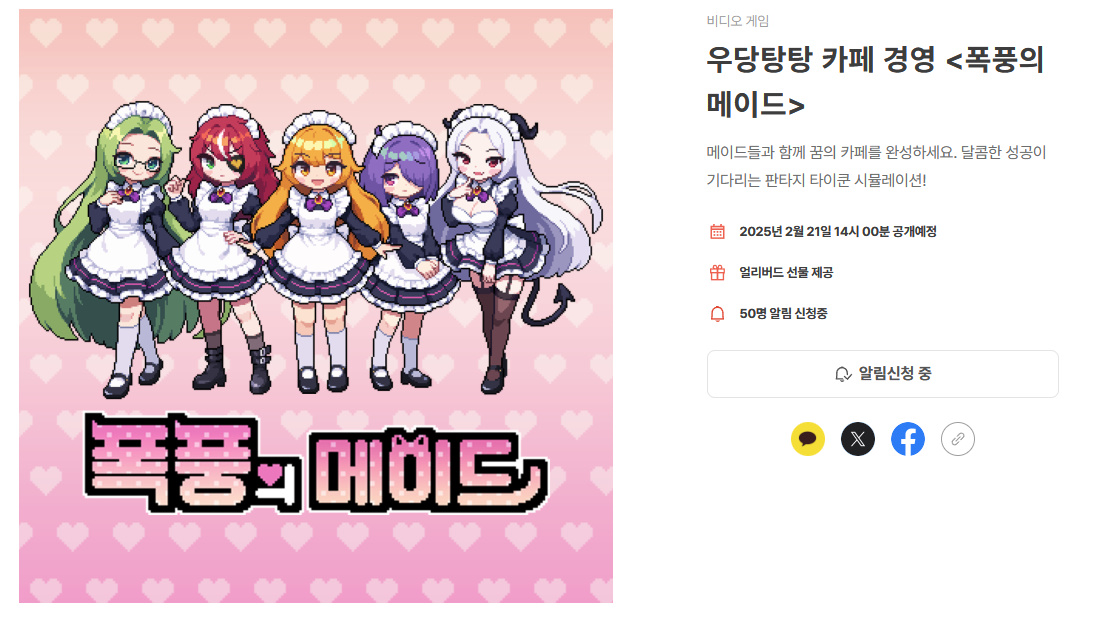Image resolution: width=1115 pixels, height=619 pixels.
Task: Click the 폭풍의 메이드 pixel logo
Action: (316, 462)
